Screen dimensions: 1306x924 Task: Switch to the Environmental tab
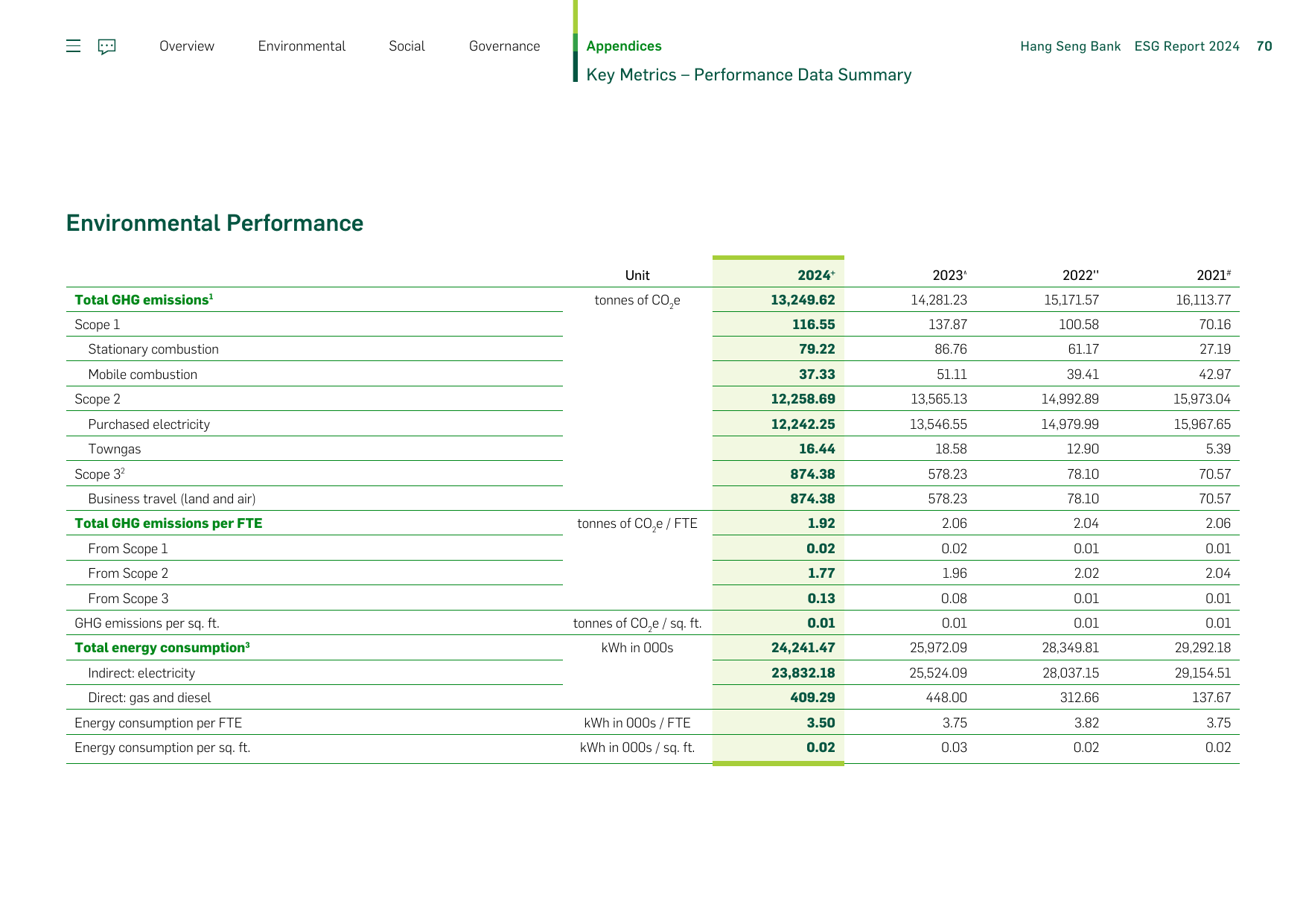click(302, 46)
